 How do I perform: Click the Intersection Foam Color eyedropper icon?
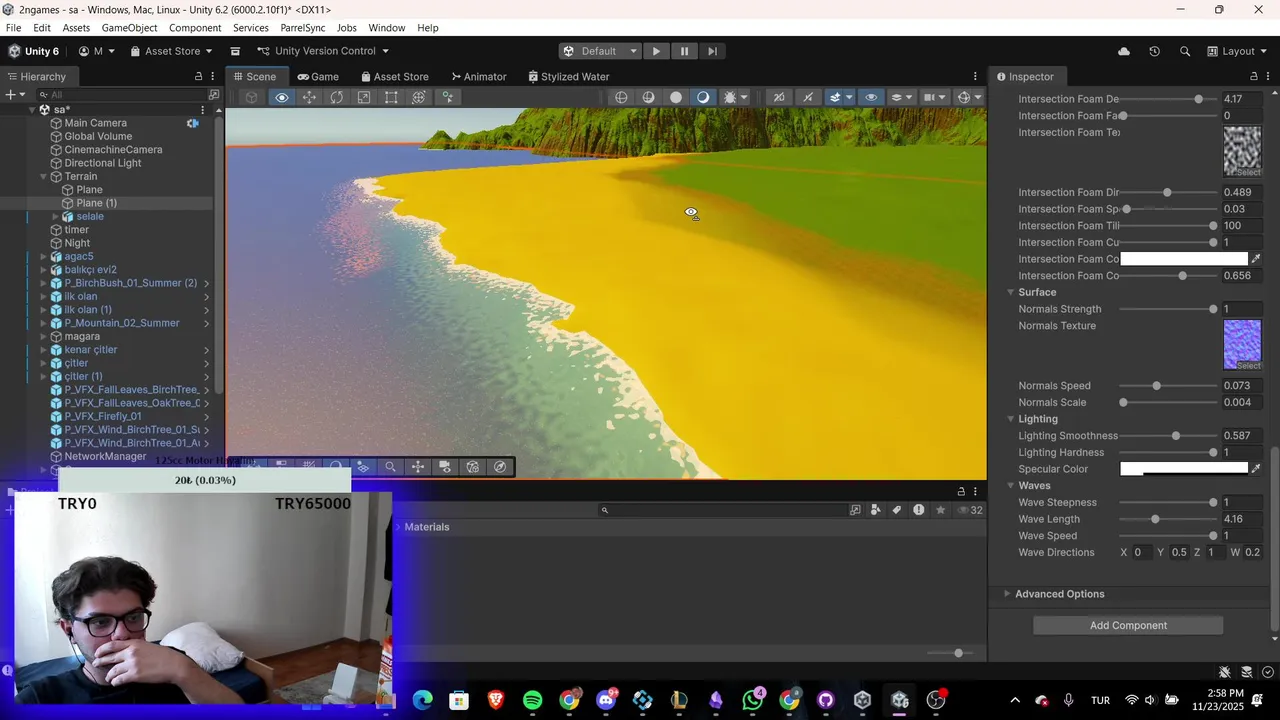1256,259
